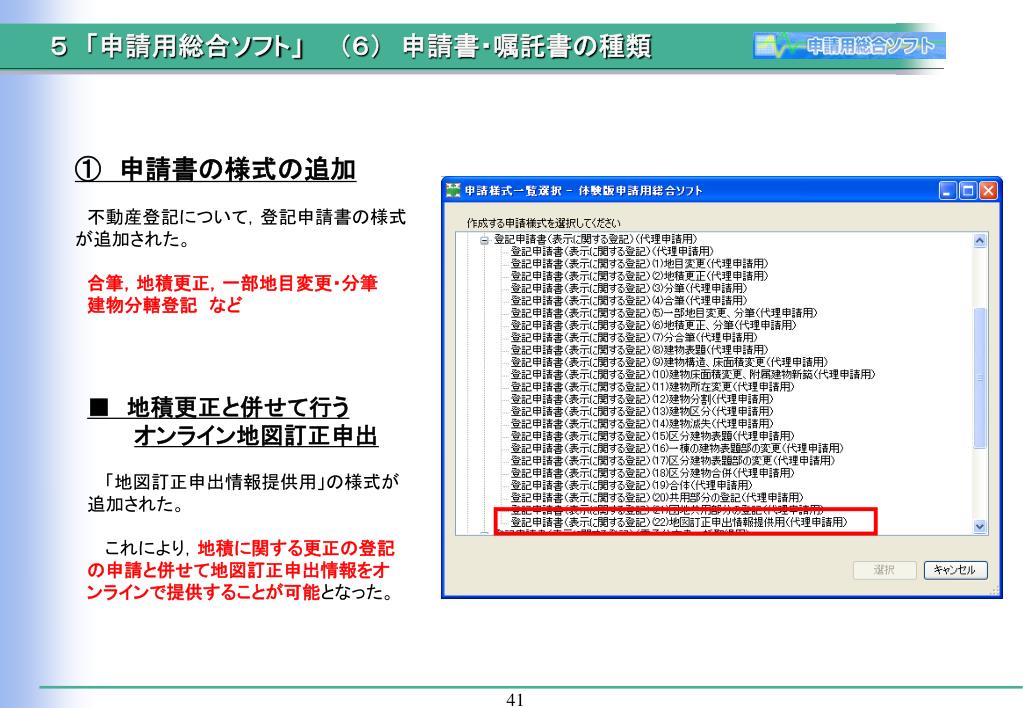Select (20)共用部分の登記 form
Image resolution: width=1023 pixels, height=708 pixels.
coord(657,498)
